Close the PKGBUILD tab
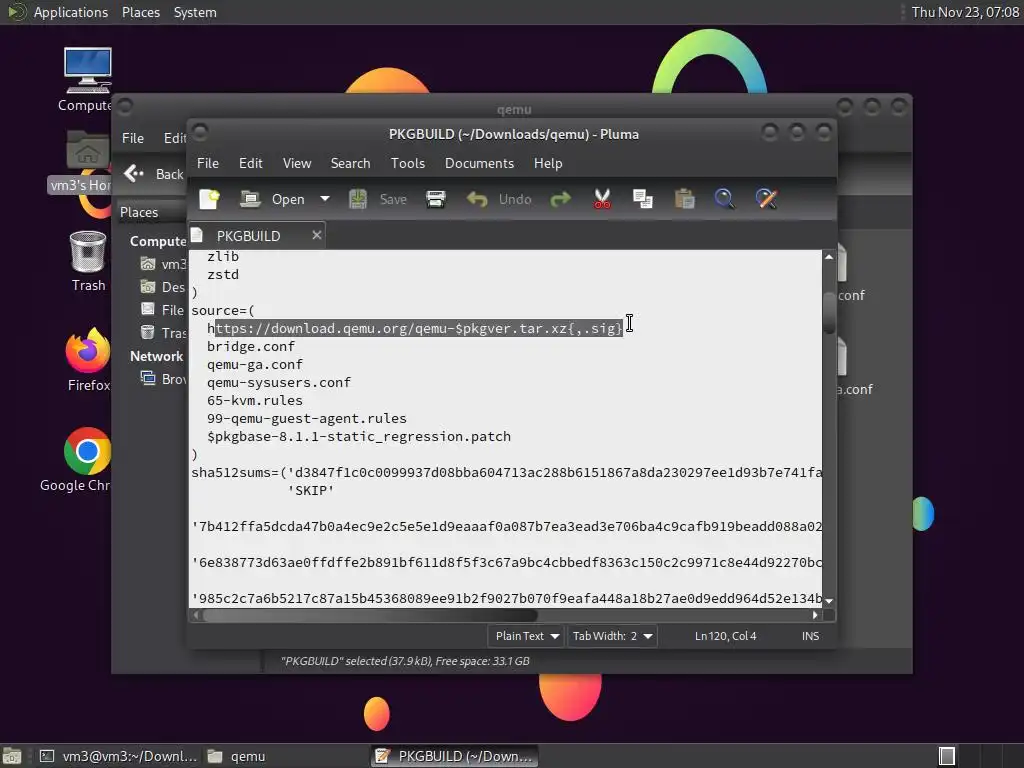This screenshot has height=768, width=1024. (317, 235)
